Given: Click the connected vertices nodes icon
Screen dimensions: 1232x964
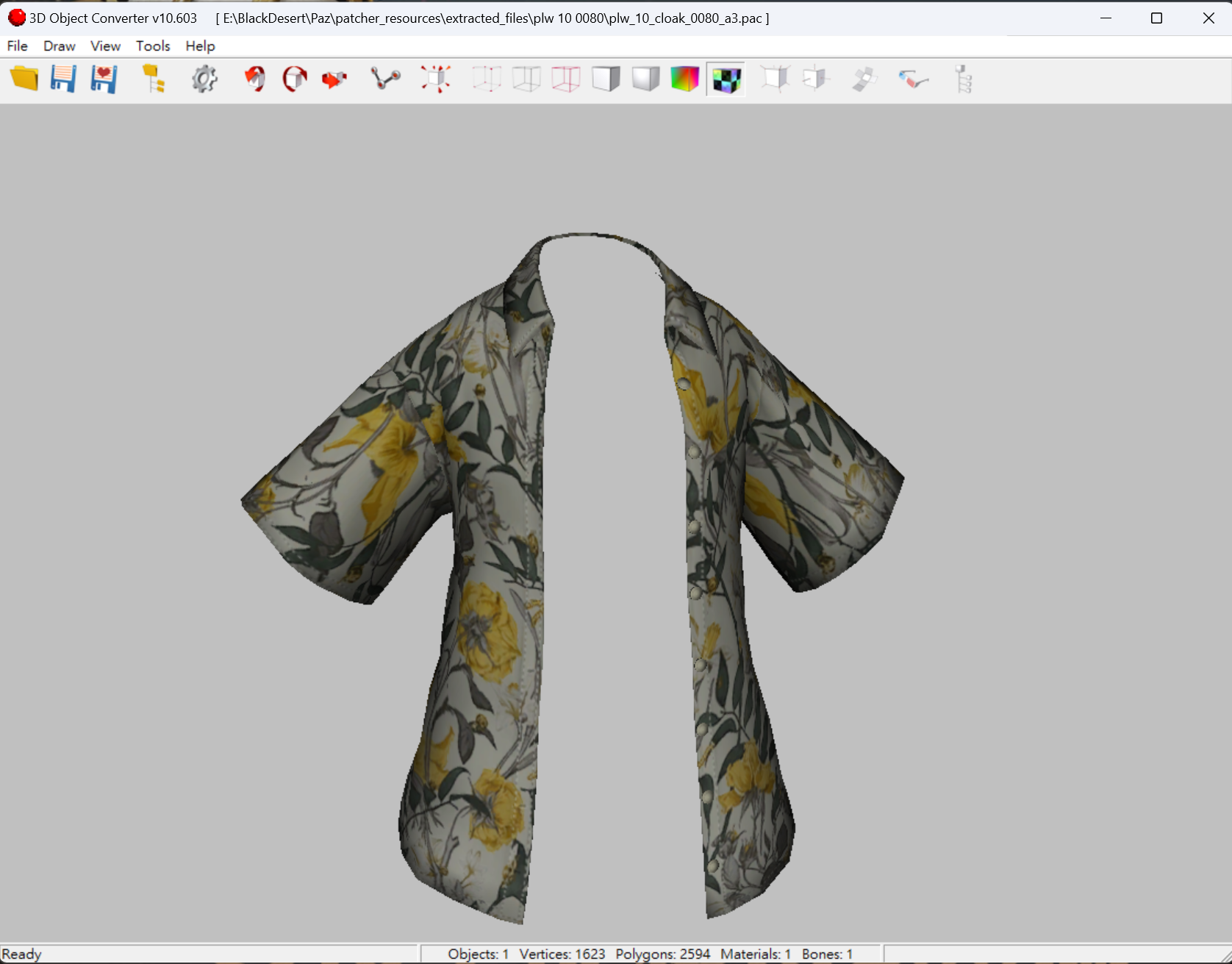Looking at the screenshot, I should tap(385, 79).
